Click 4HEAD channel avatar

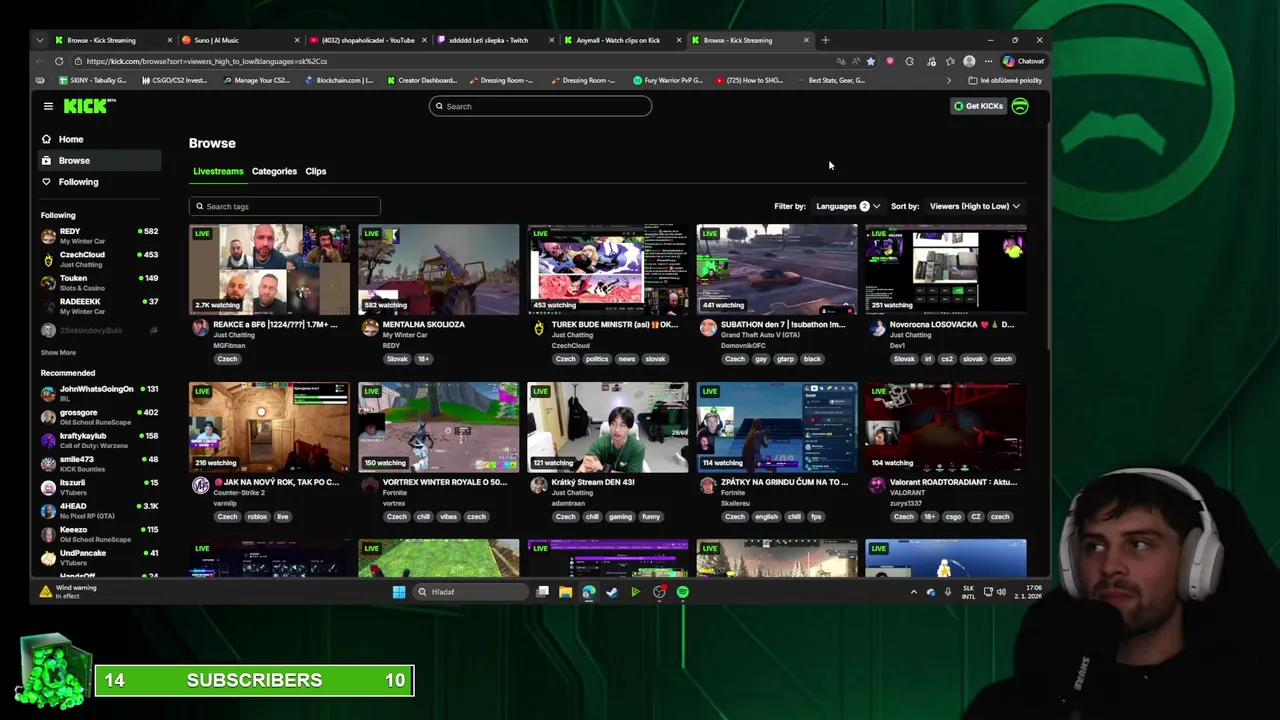click(x=48, y=510)
